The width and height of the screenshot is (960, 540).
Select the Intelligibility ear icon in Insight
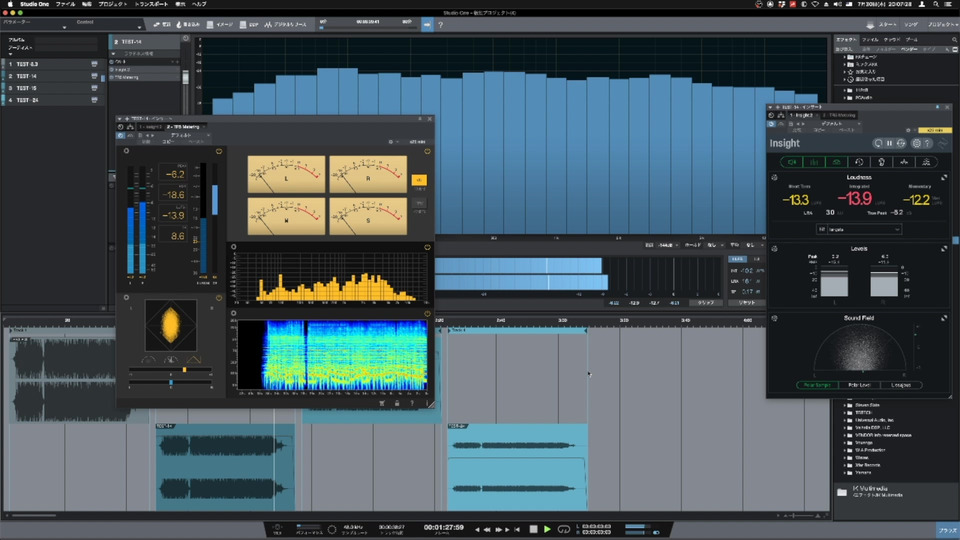coord(882,162)
